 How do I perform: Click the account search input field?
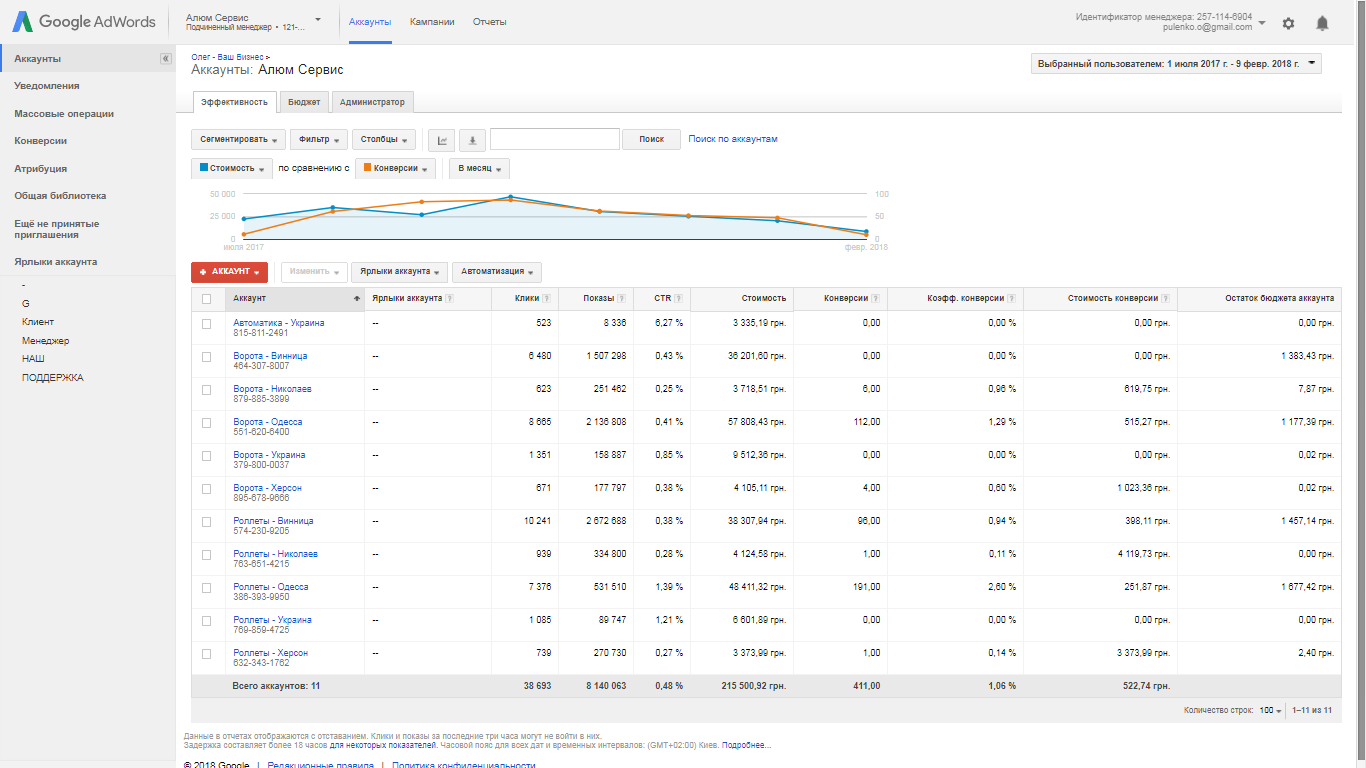554,140
